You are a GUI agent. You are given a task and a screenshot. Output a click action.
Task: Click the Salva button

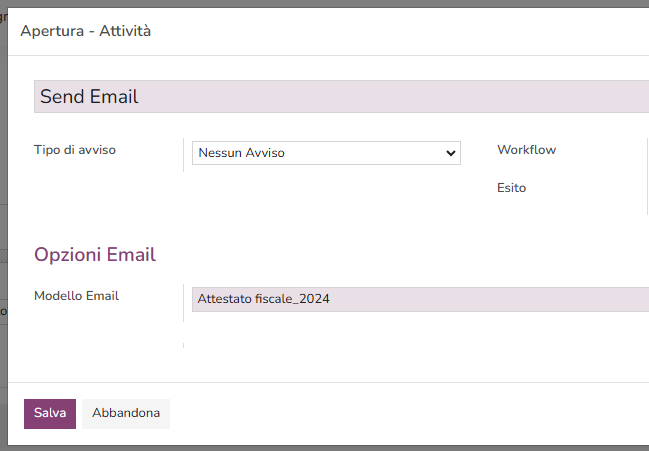[x=50, y=413]
